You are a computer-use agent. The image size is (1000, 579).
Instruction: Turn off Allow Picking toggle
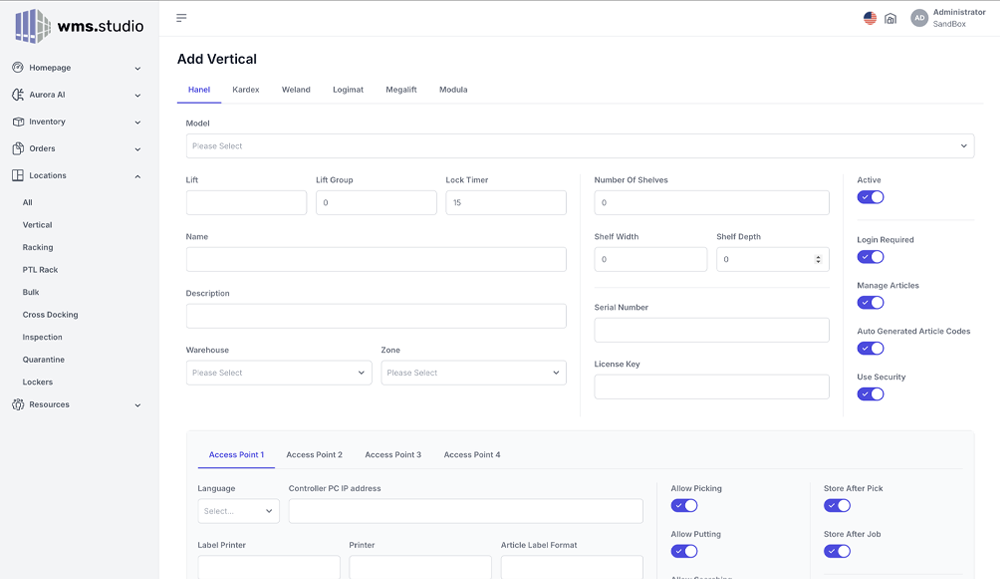pos(684,506)
